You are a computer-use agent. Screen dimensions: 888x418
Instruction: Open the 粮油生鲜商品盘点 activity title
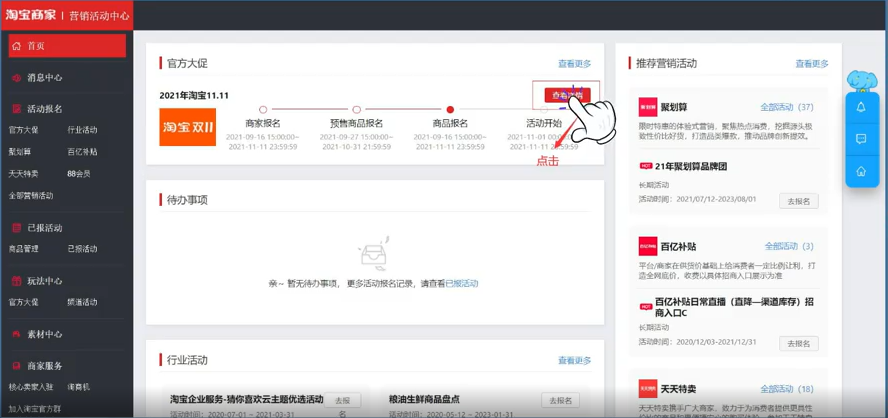pyautogui.click(x=424, y=399)
